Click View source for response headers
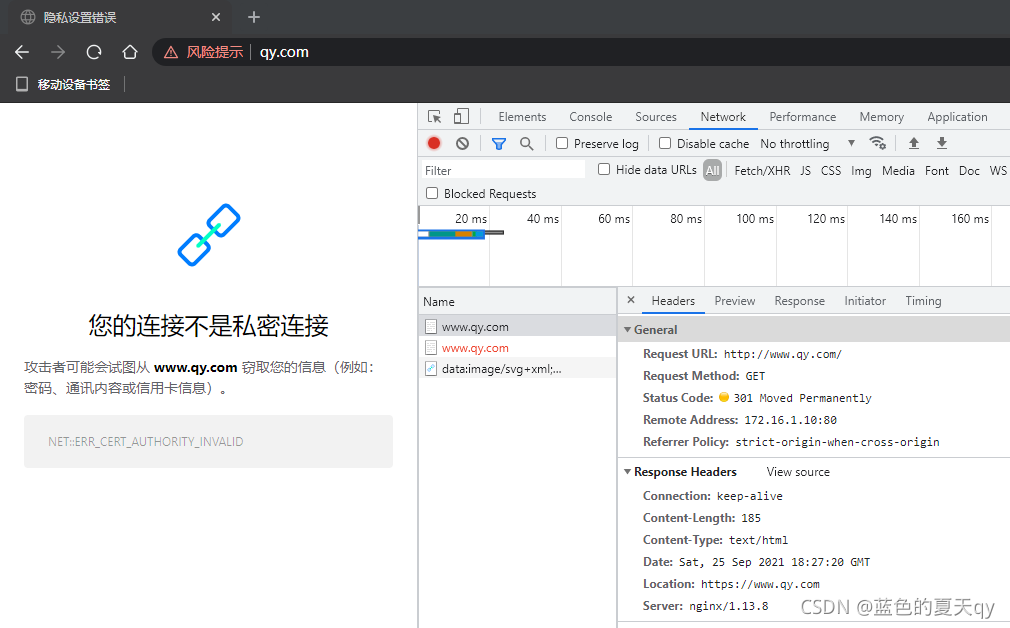Viewport: 1010px width, 628px height. coord(798,472)
